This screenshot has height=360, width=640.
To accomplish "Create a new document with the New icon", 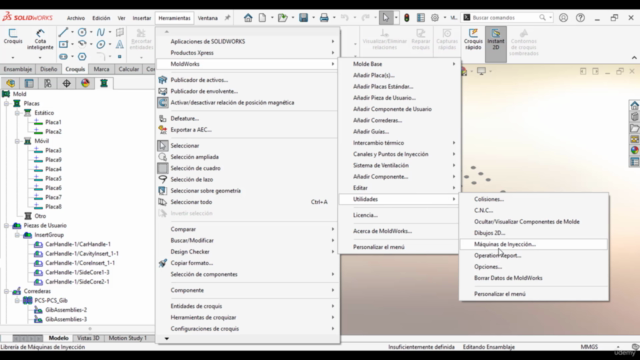I will point(262,18).
